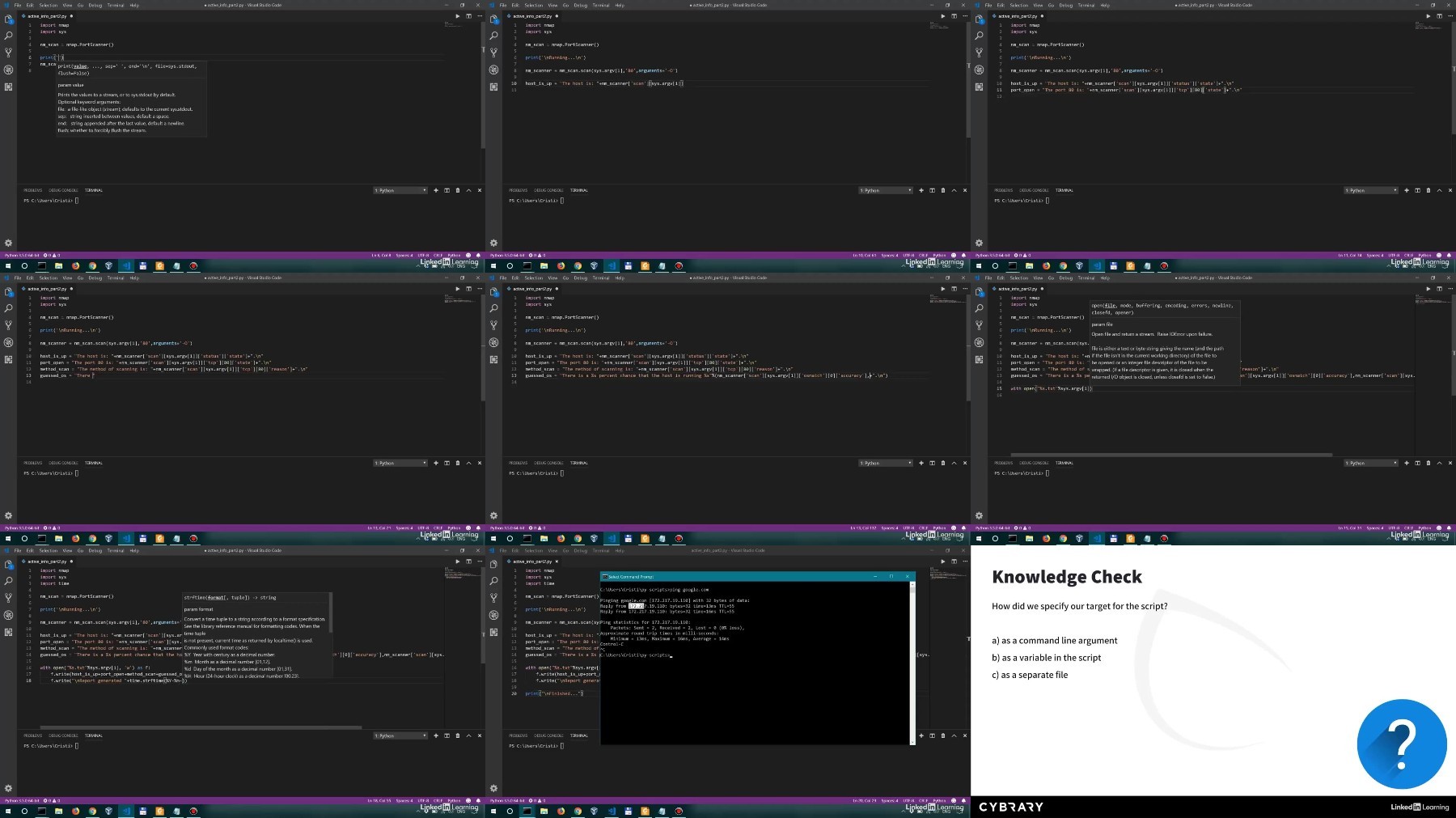Open Source Control icon in the Command Prompt frame
Viewport: 1456px width, 818px height.
point(493,598)
